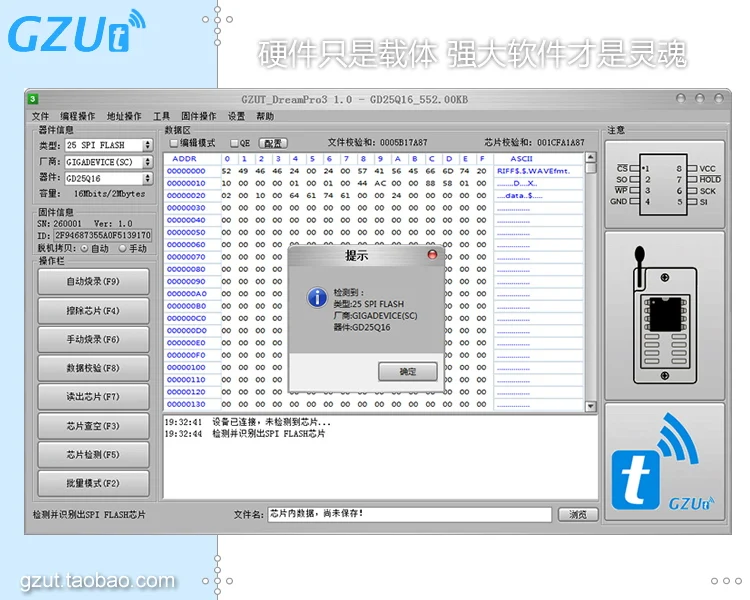Click the blue GZUT logo panel
Screen dimensions: 750x600
click(664, 463)
